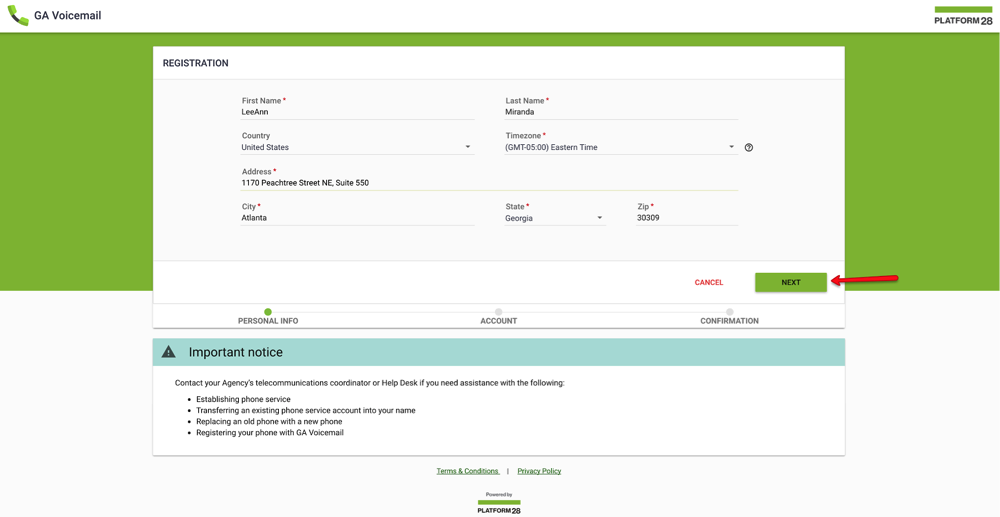Click the First Name field with LeeAnn
1000x517 pixels.
[357, 112]
